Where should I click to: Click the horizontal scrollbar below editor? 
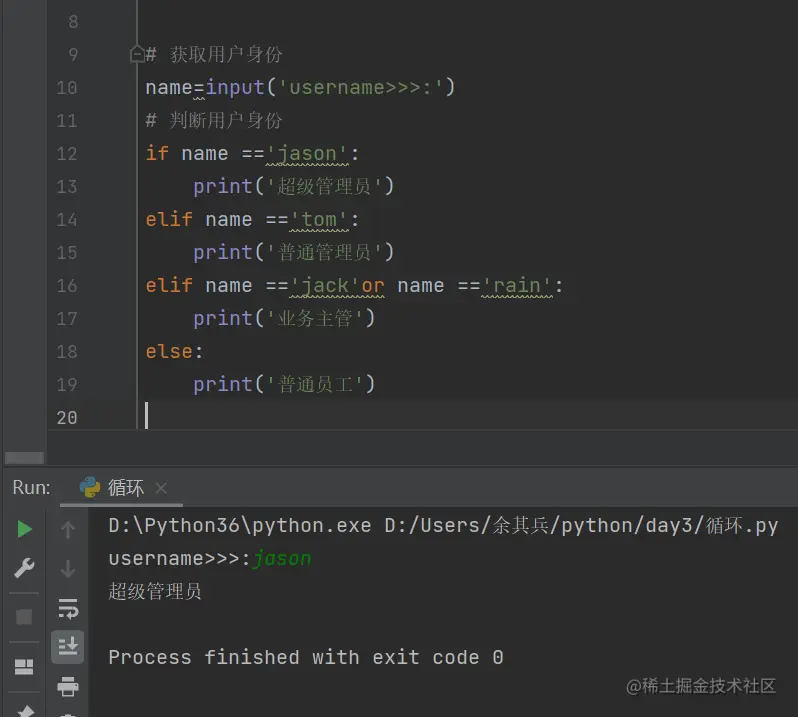24,457
